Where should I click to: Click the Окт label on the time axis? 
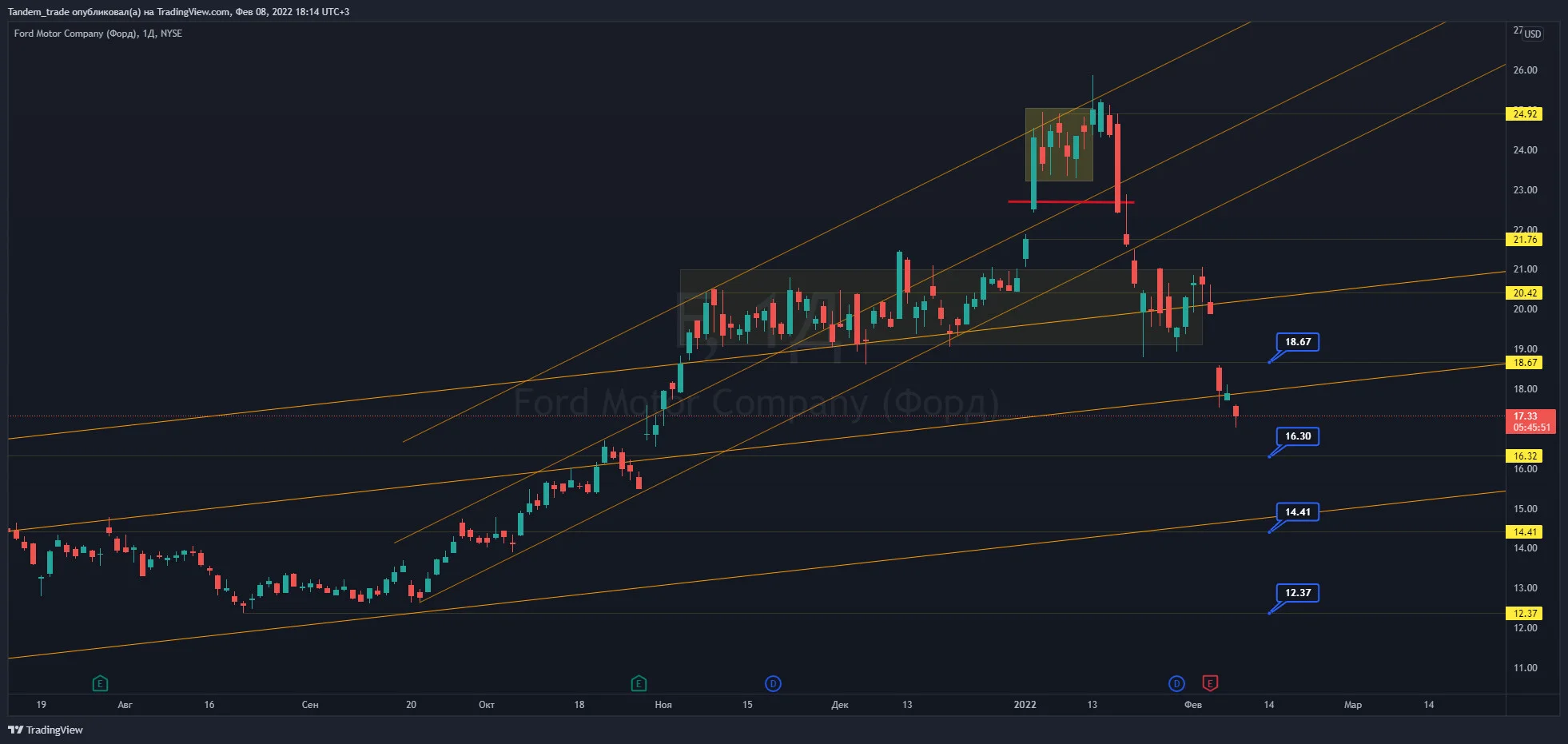486,705
